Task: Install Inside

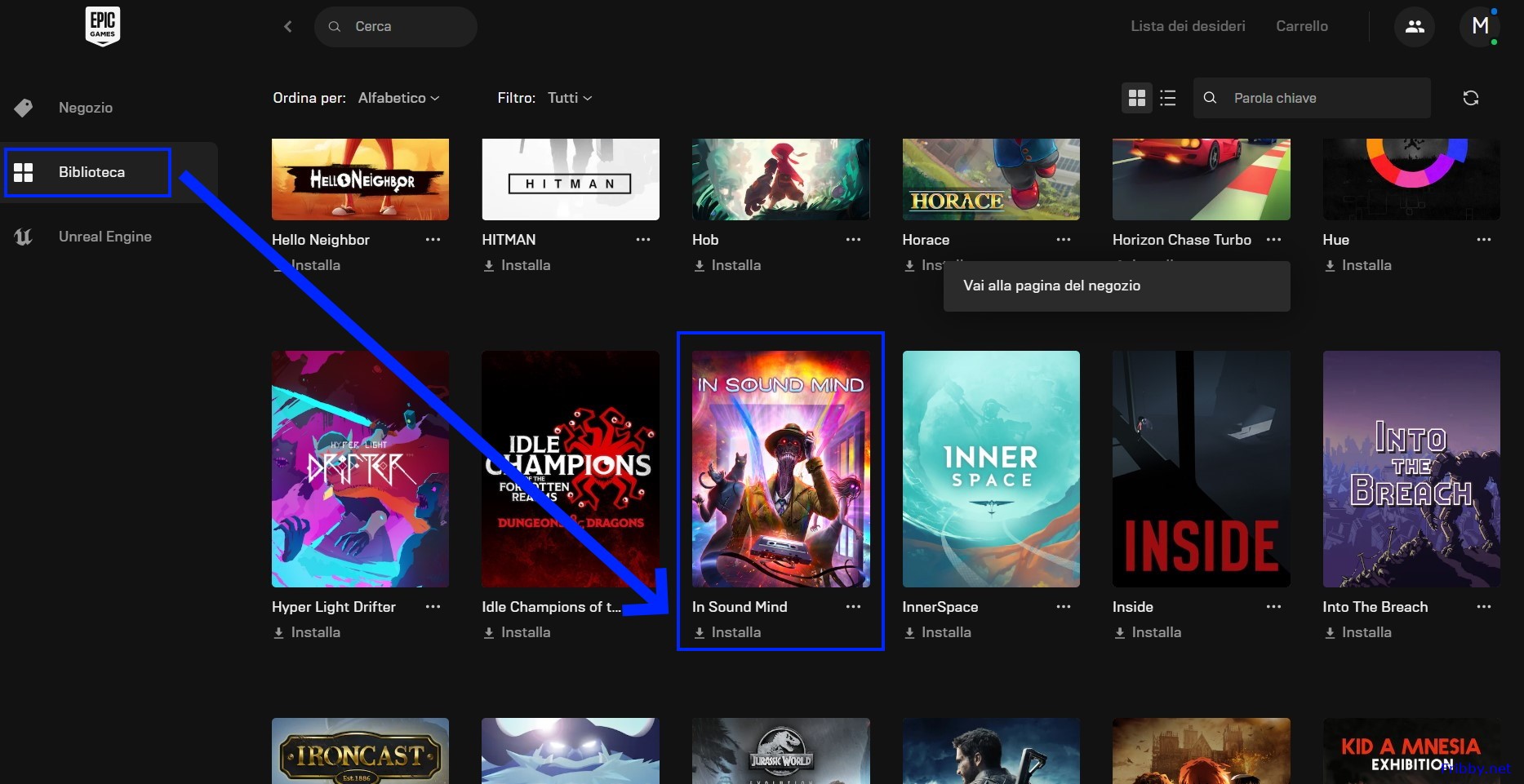Action: pyautogui.click(x=1148, y=632)
